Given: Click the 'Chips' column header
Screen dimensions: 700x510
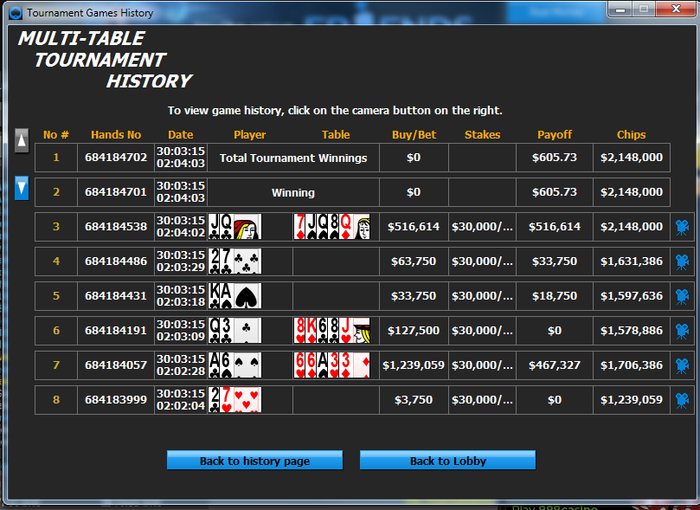Looking at the screenshot, I should point(631,135).
